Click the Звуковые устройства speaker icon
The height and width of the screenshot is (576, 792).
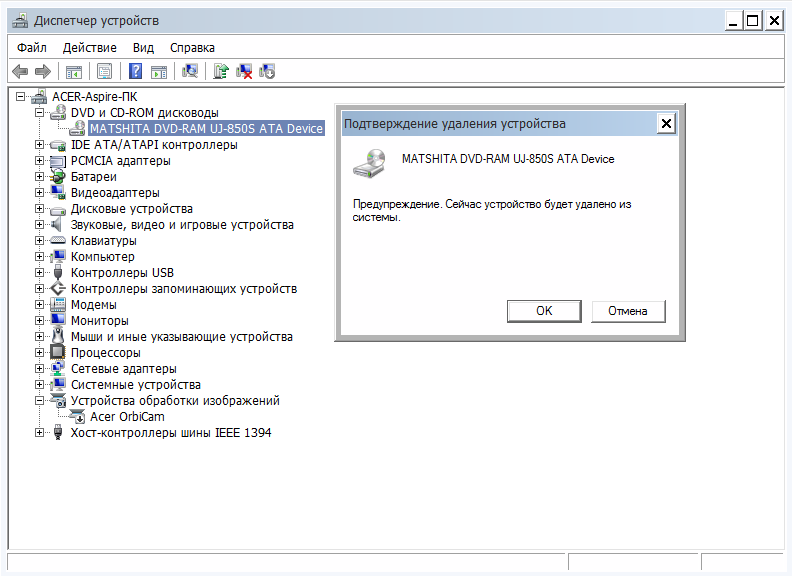57,224
